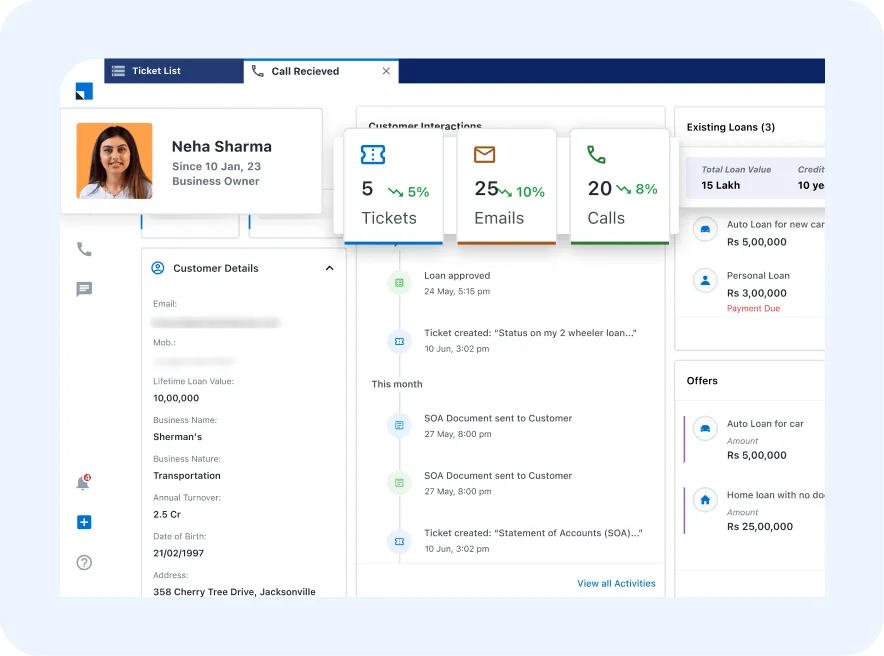
Task: Open notifications bell with red badge
Action: (x=84, y=483)
